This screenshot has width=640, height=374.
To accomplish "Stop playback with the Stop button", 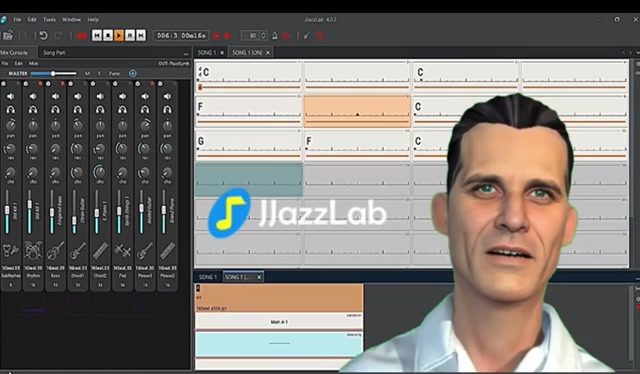I will point(108,36).
